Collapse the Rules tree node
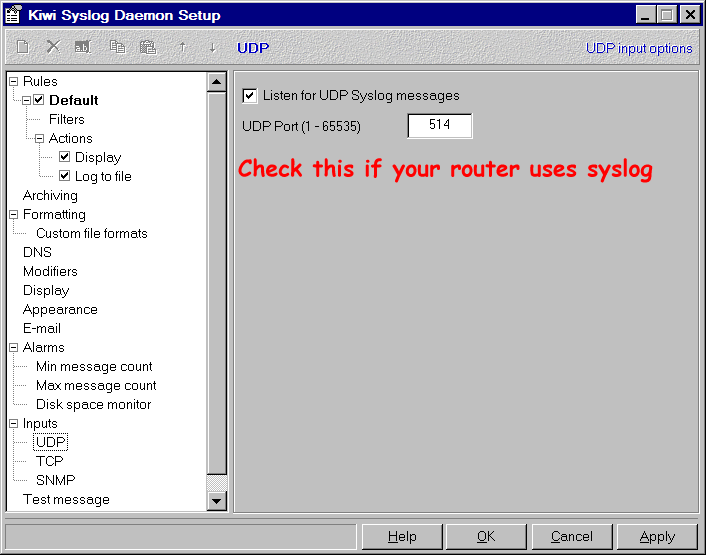The width and height of the screenshot is (706, 555). 14,81
